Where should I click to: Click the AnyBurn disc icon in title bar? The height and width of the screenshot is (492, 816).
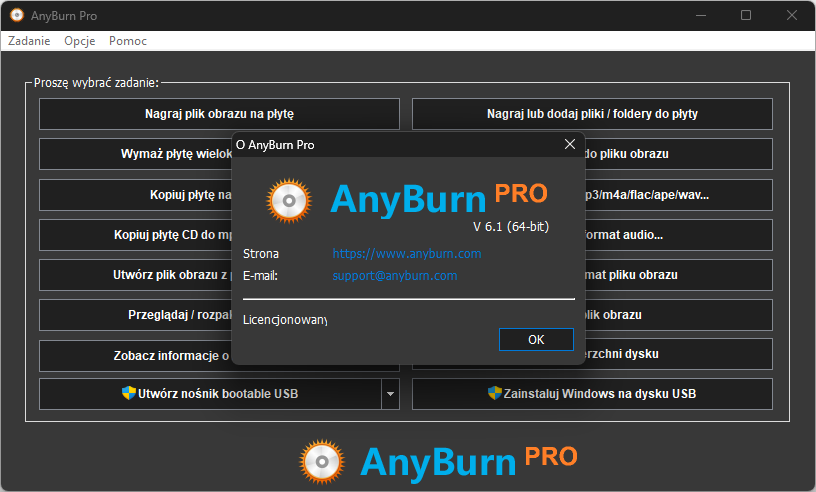pos(17,15)
